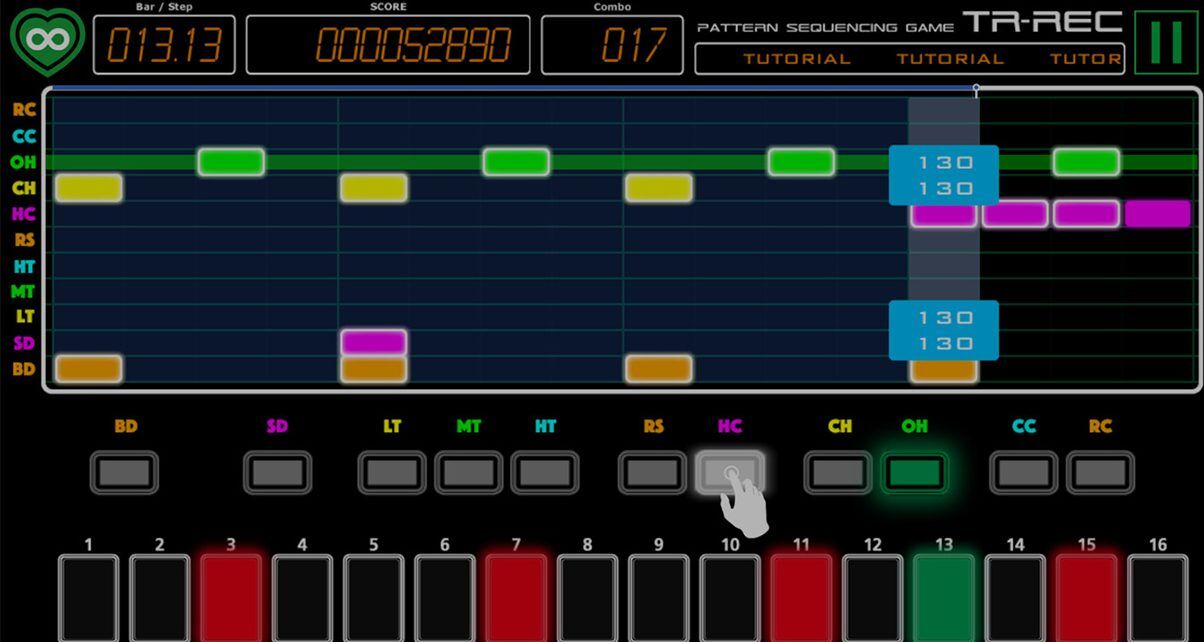Tap step pad 5
Viewport: 1204px width, 642px height.
tap(374, 598)
